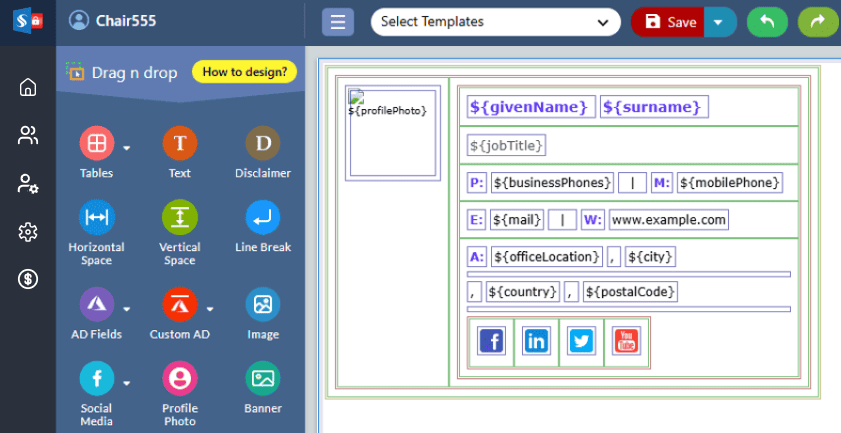
Task: Insert a Line Break element
Action: (263, 217)
